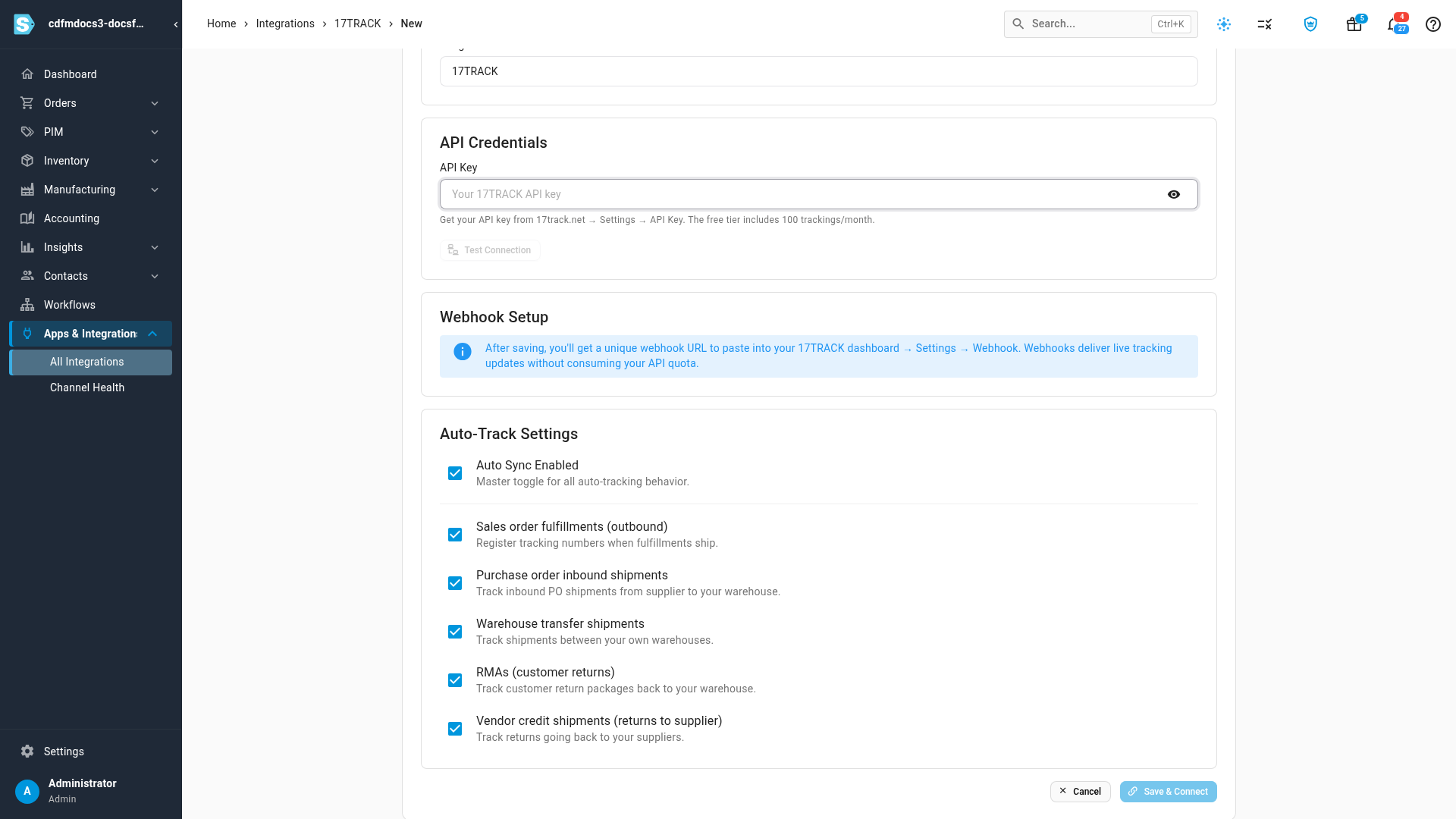Collapse the sidebar with the arrow
This screenshot has height=819, width=1456.
click(x=176, y=24)
